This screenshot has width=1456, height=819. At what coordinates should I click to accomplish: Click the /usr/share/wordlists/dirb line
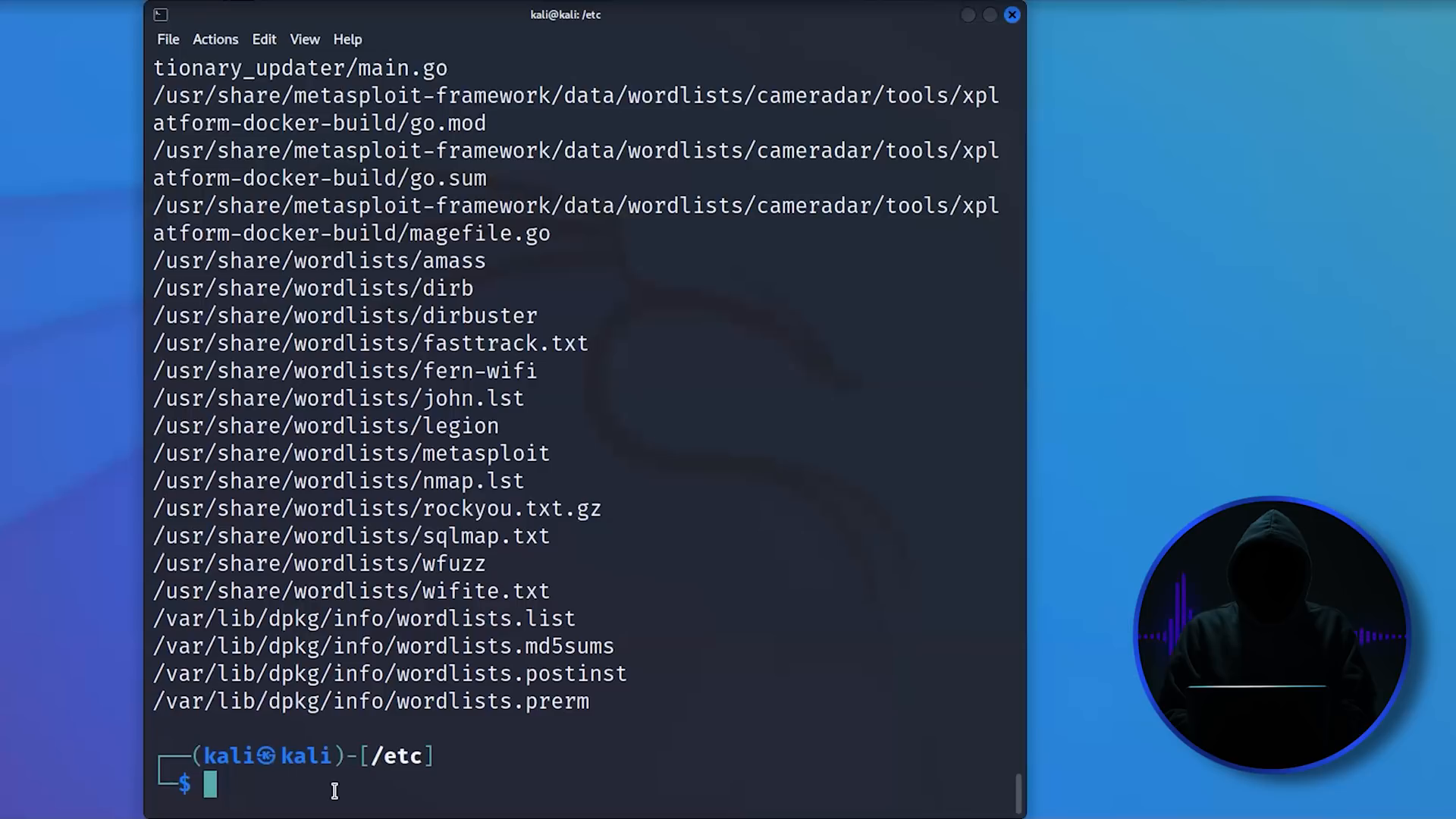click(313, 288)
